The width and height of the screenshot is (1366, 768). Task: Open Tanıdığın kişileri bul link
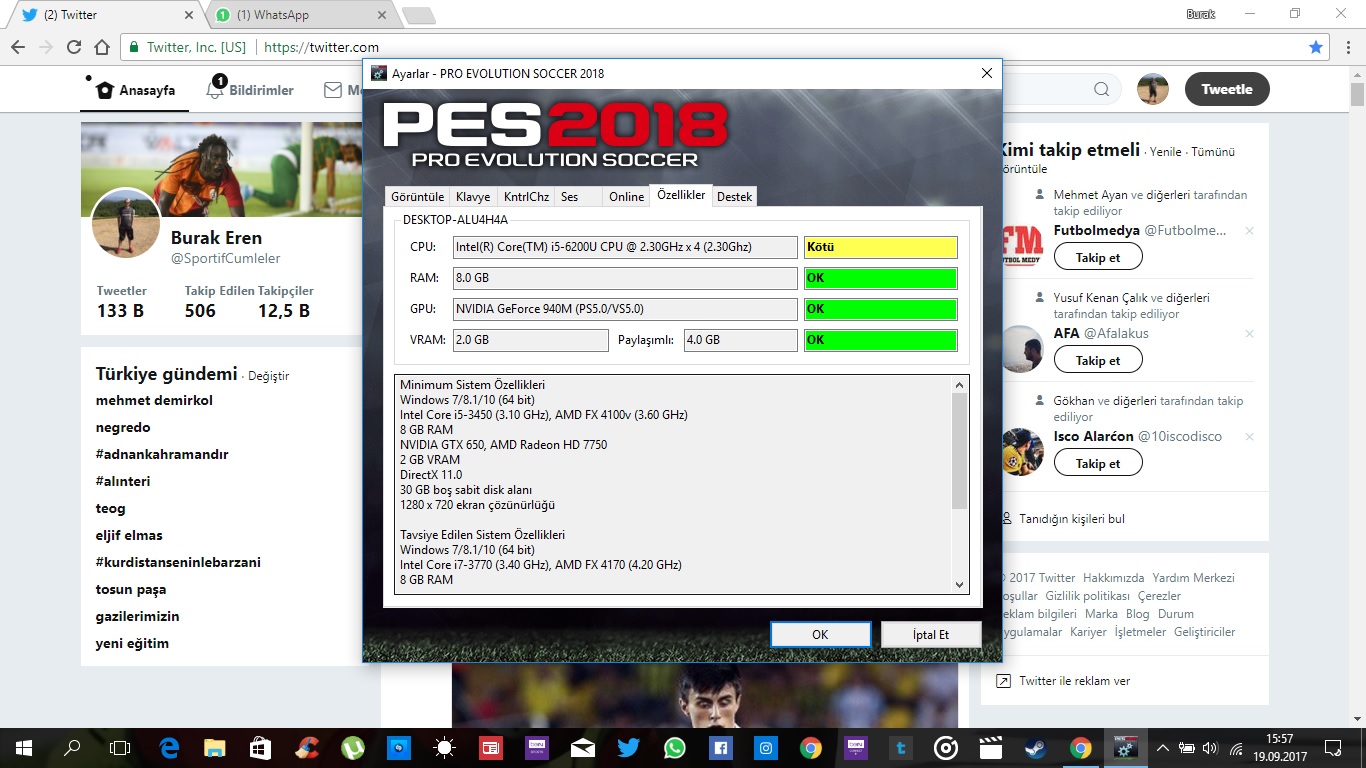[x=1072, y=519]
